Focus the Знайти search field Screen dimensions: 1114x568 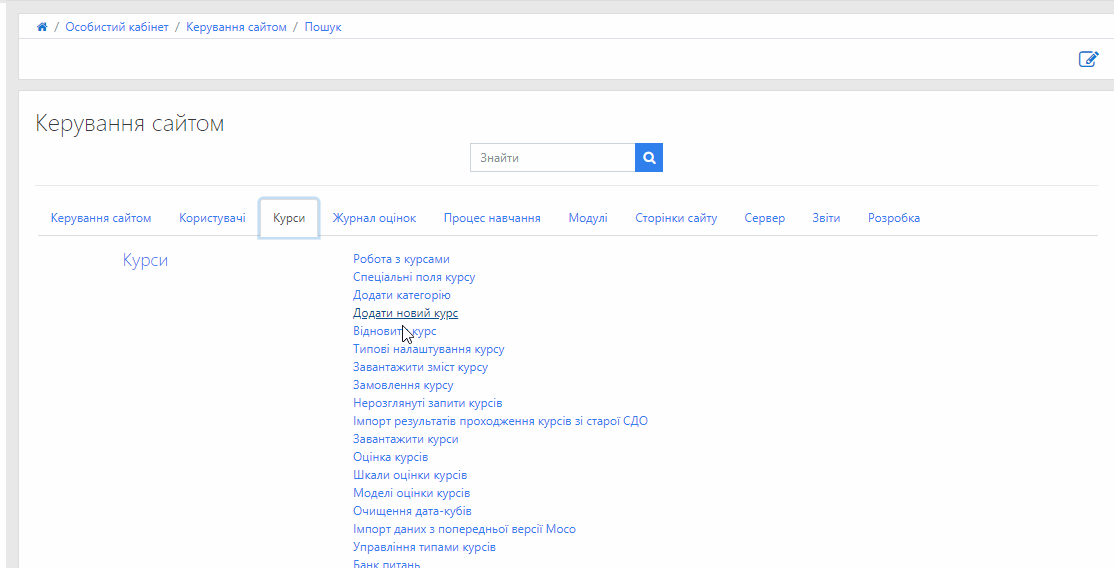553,158
